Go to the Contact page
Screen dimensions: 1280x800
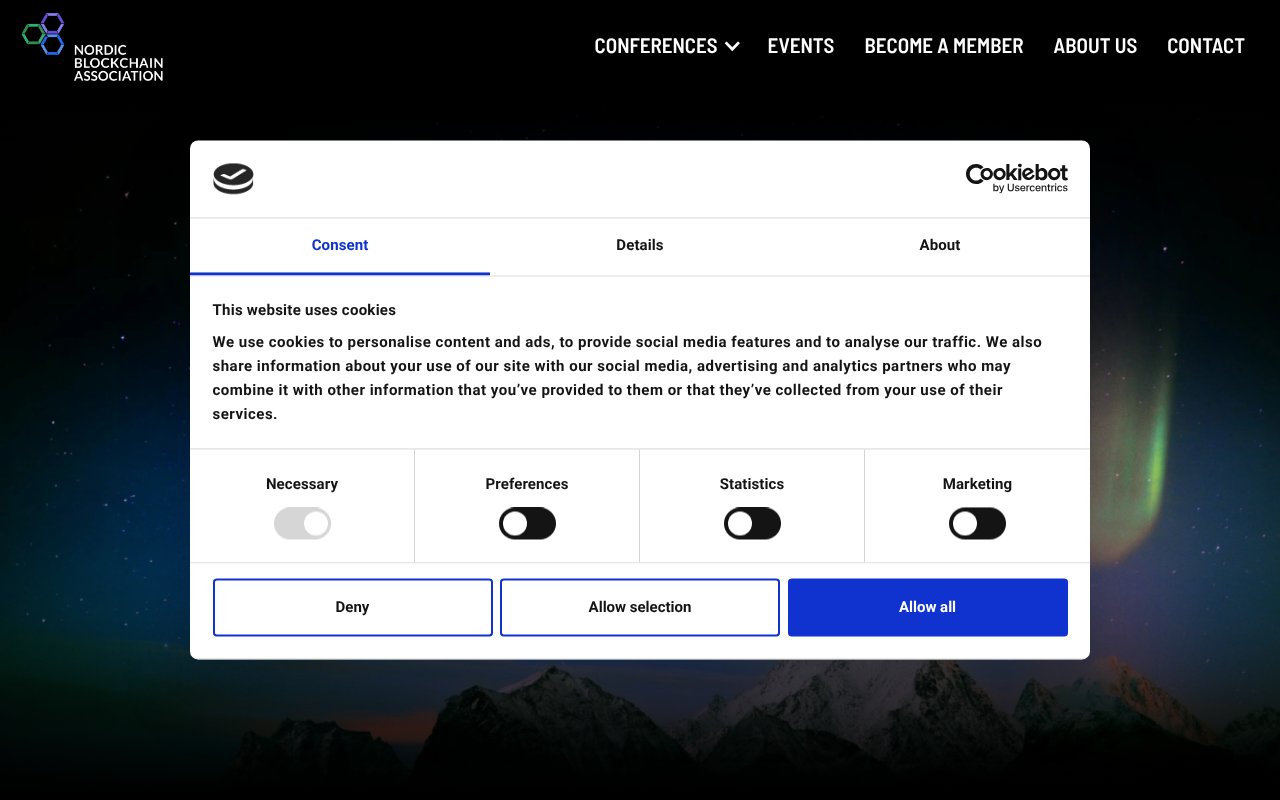1205,46
